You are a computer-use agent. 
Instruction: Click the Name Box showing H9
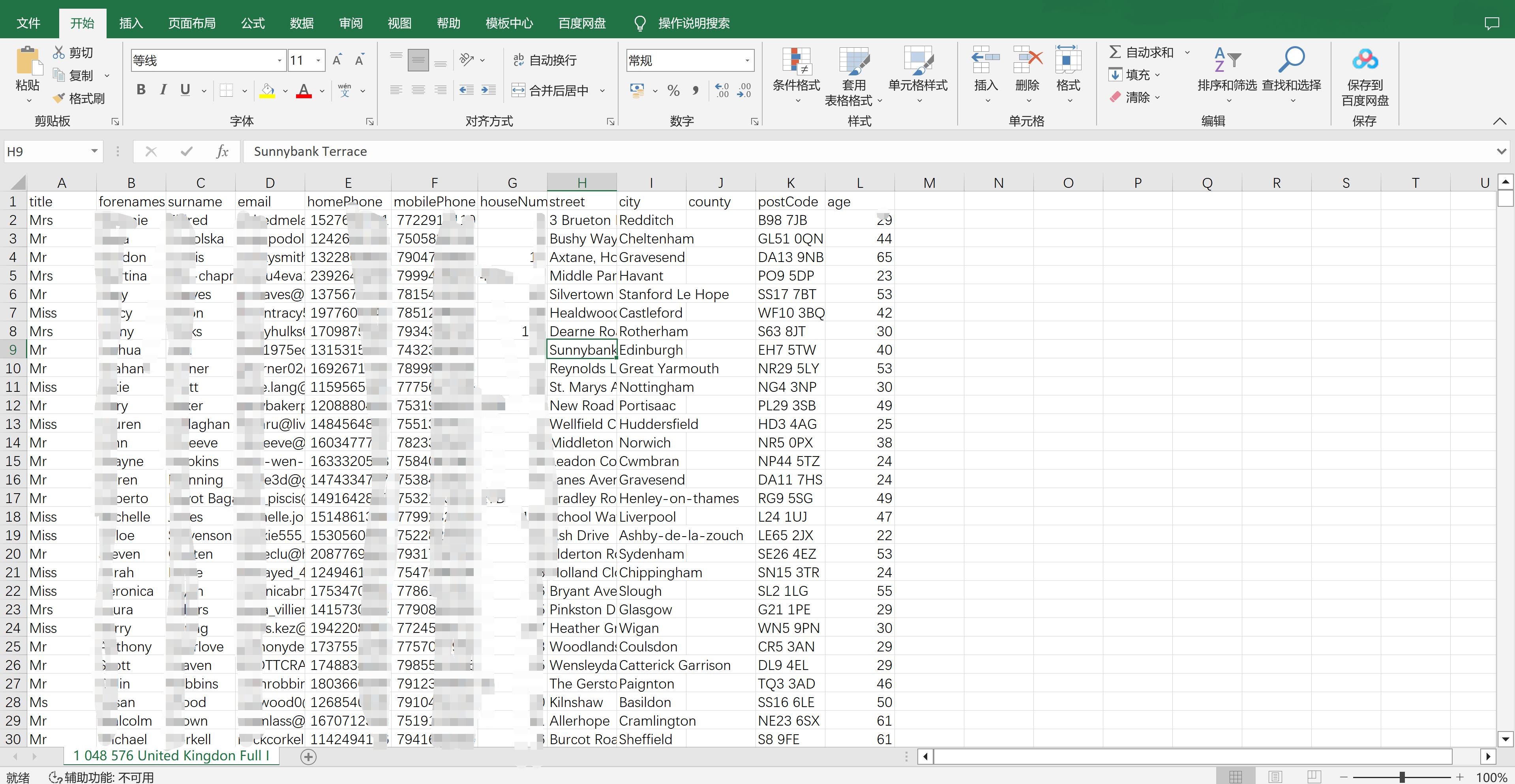53,152
